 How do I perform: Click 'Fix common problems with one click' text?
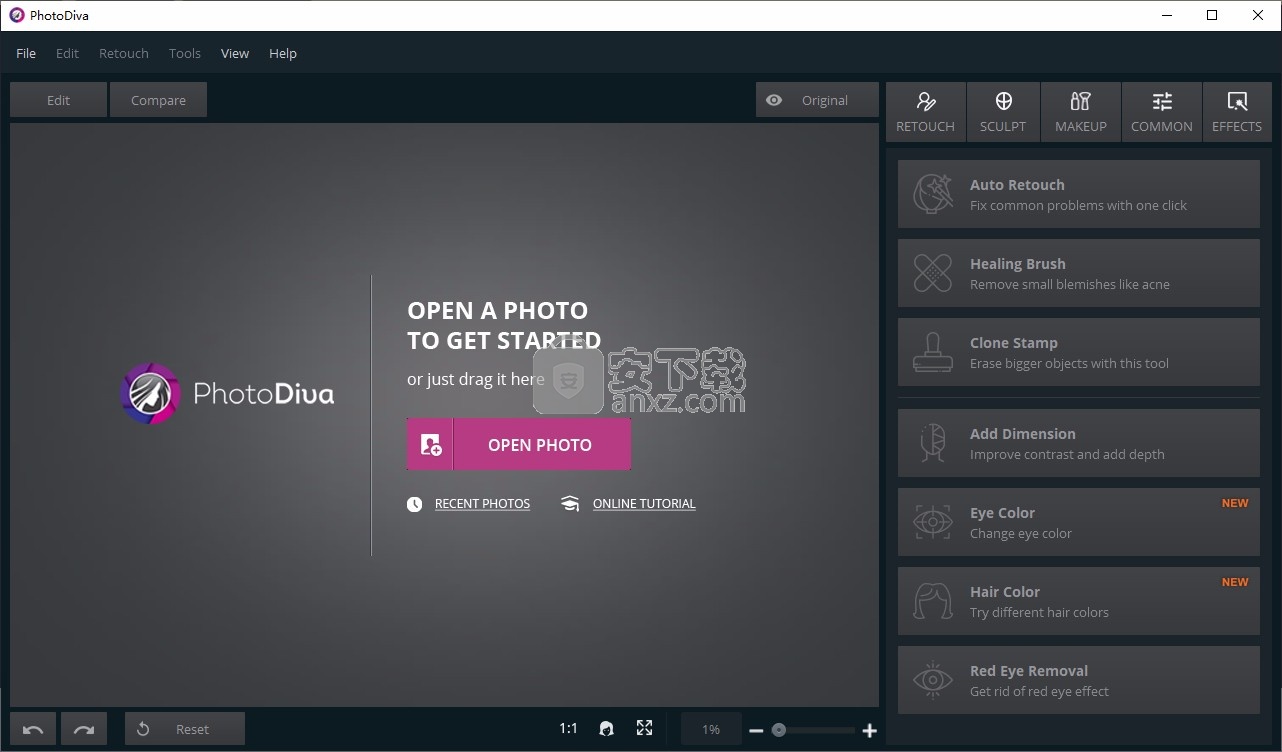pyautogui.click(x=1078, y=205)
